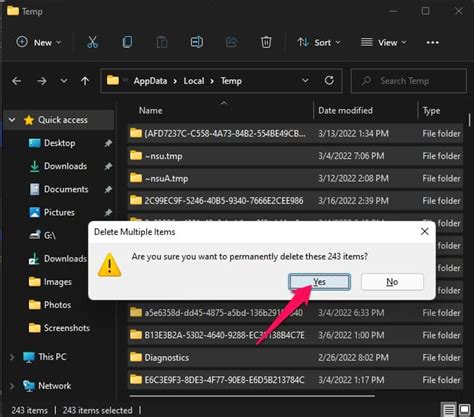
Task: Expand the This PC node
Action: coord(12,357)
